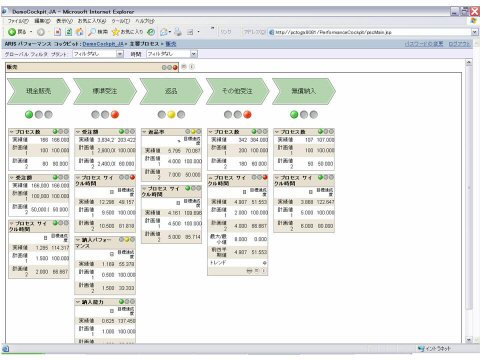Open the Favorites star toolbar button

click(x=127, y=32)
